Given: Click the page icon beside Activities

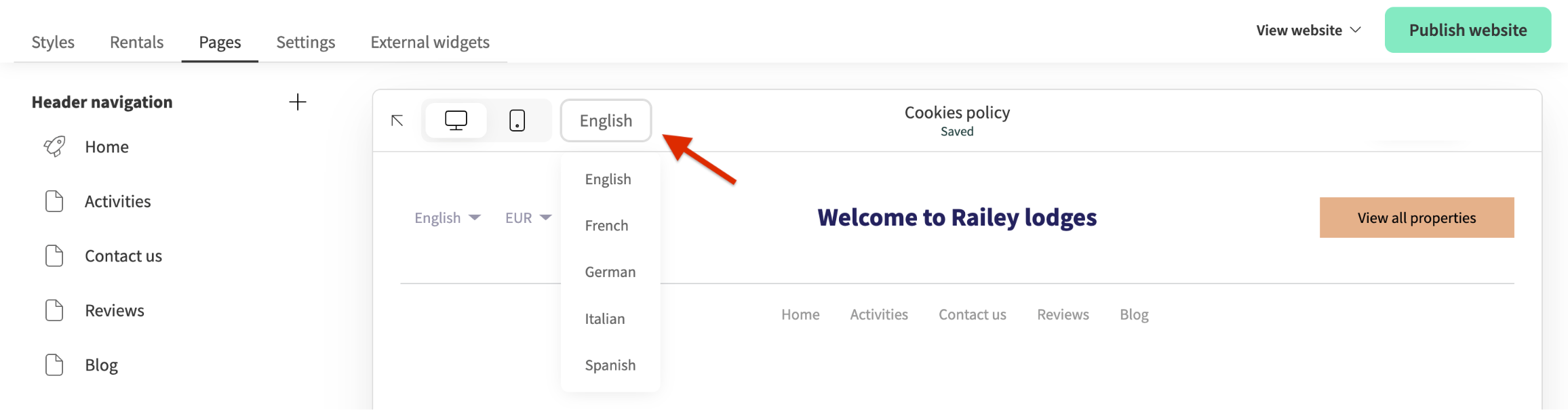Looking at the screenshot, I should pyautogui.click(x=54, y=201).
